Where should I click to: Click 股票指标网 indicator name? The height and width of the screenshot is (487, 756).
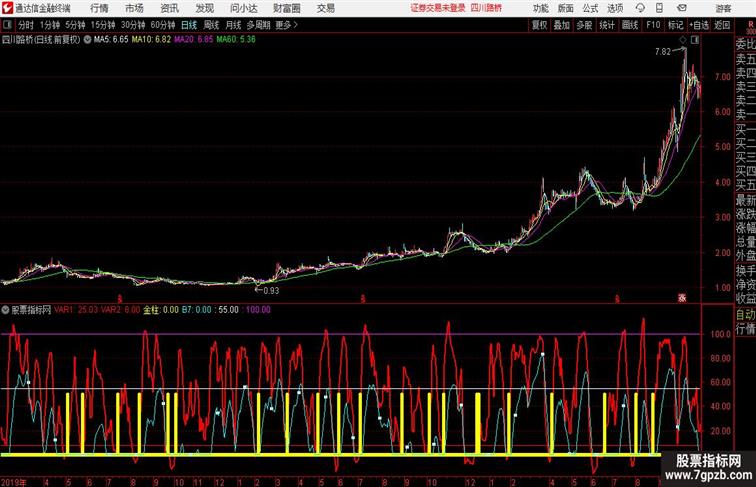[31, 310]
